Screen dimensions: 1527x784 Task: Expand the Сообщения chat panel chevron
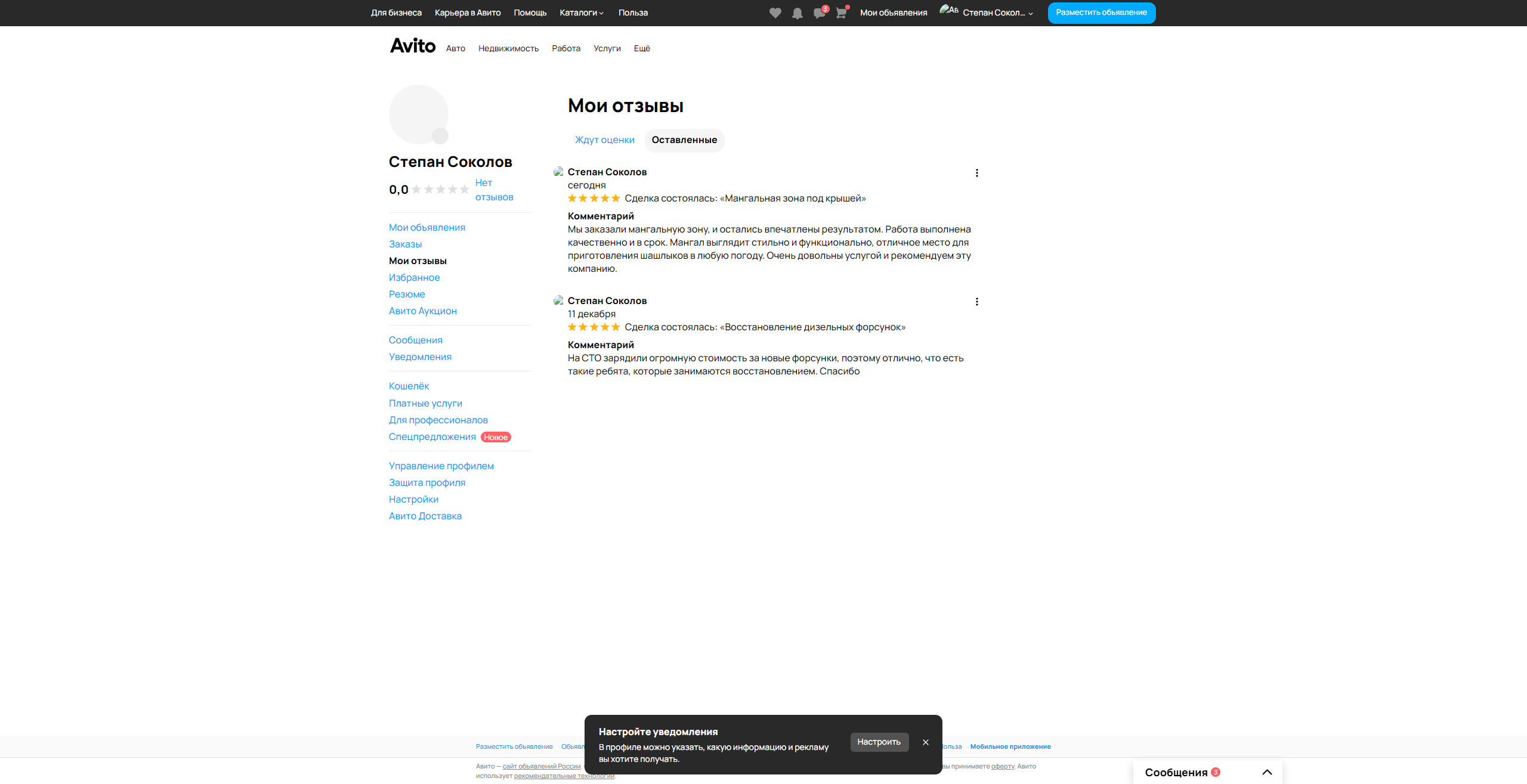[x=1267, y=772]
